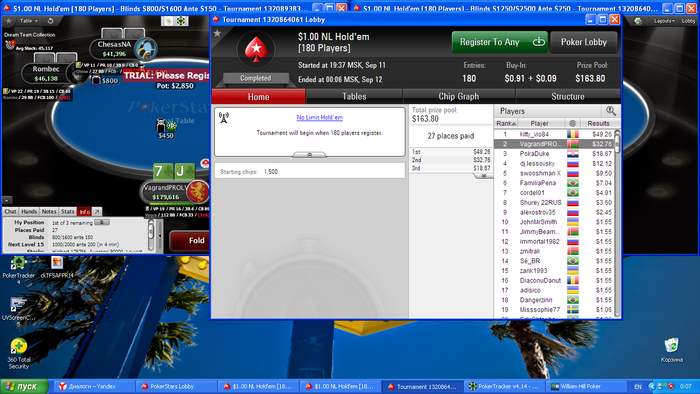Viewport: 700px width, 394px height.
Task: Click the PokerStars red spade logo
Action: [x=256, y=49]
